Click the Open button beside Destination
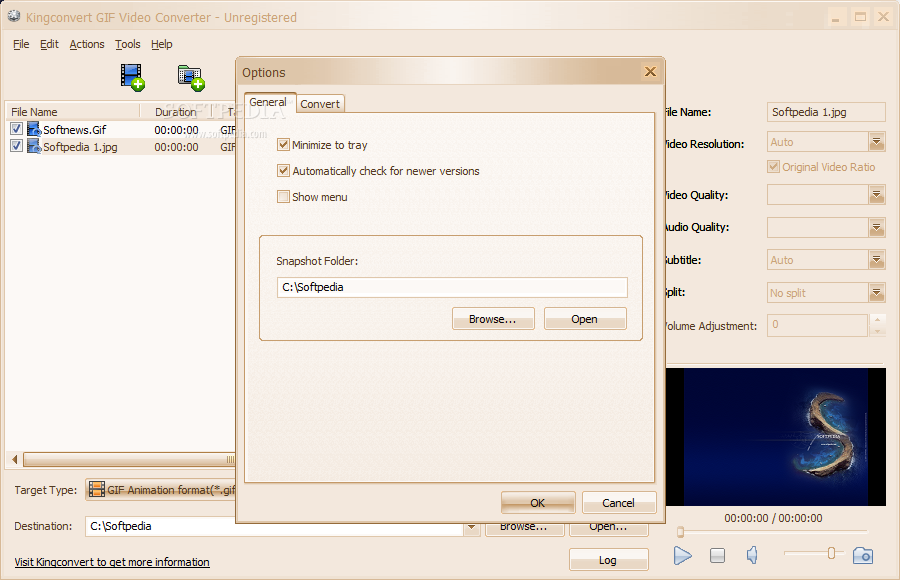Image resolution: width=900 pixels, height=580 pixels. click(x=609, y=527)
